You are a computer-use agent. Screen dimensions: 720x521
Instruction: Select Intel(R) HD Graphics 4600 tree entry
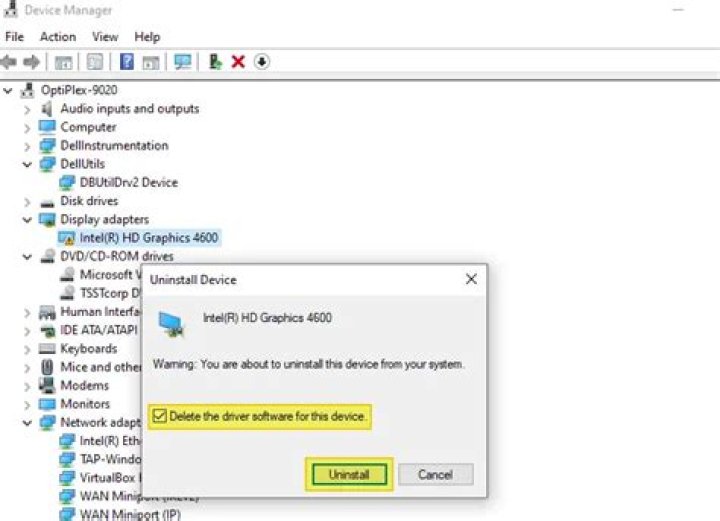click(x=149, y=238)
